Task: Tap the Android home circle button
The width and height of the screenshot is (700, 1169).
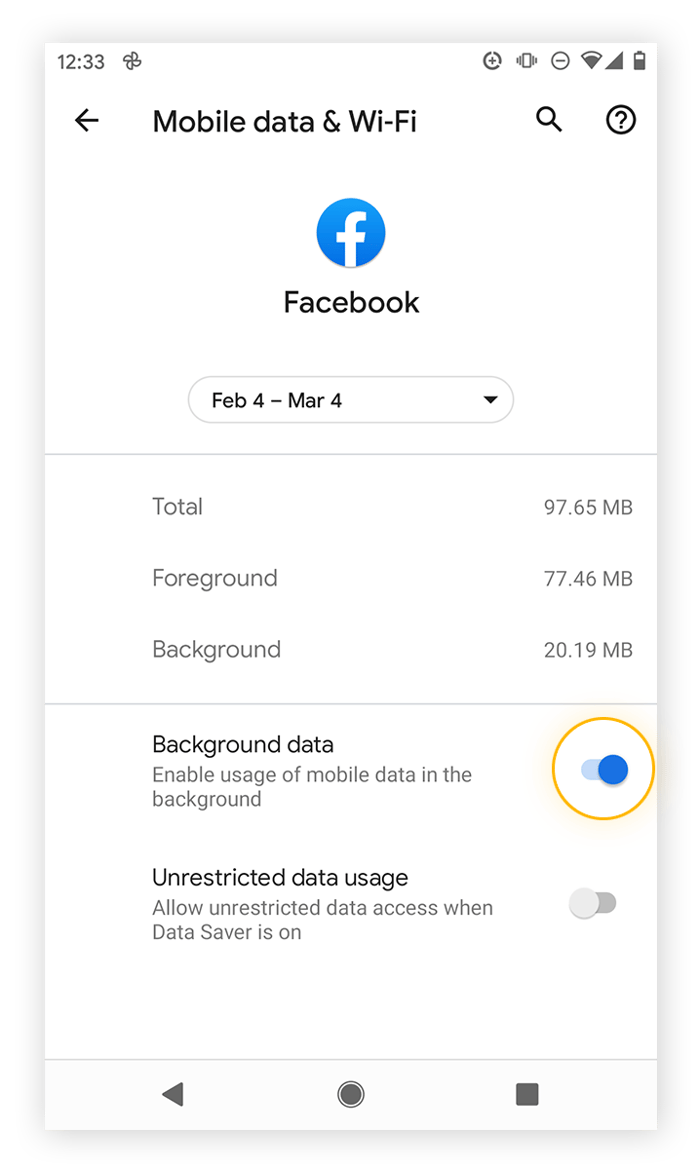Action: (x=350, y=1094)
